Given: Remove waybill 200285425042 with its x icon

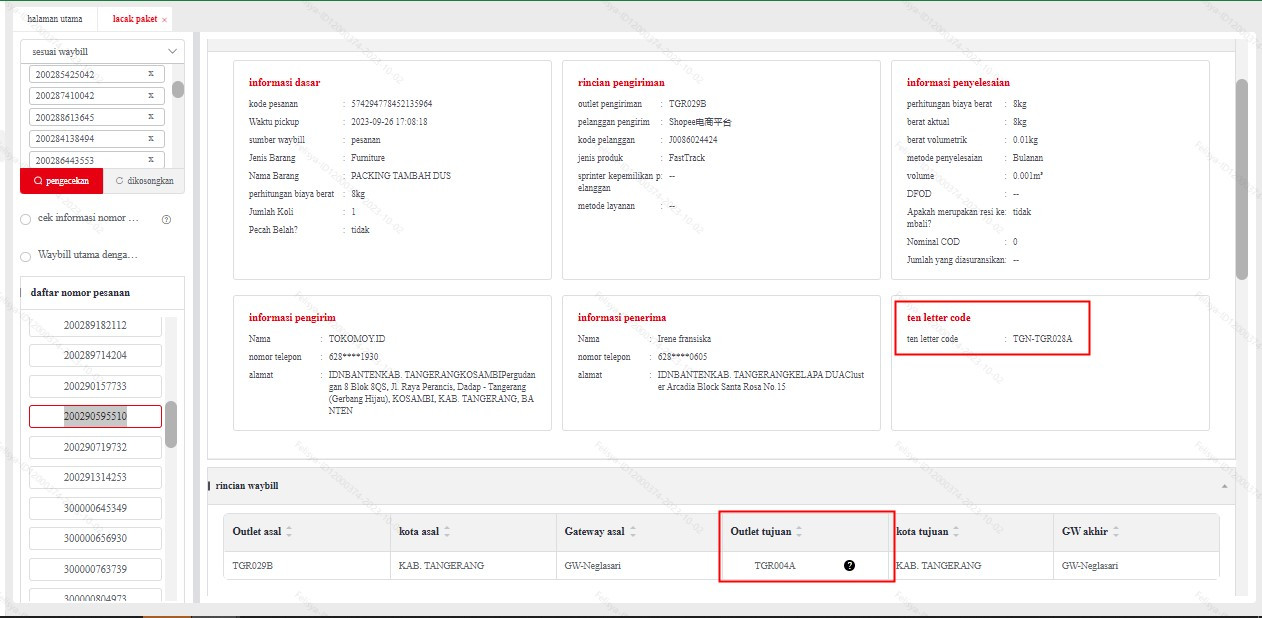Looking at the screenshot, I should (x=150, y=74).
